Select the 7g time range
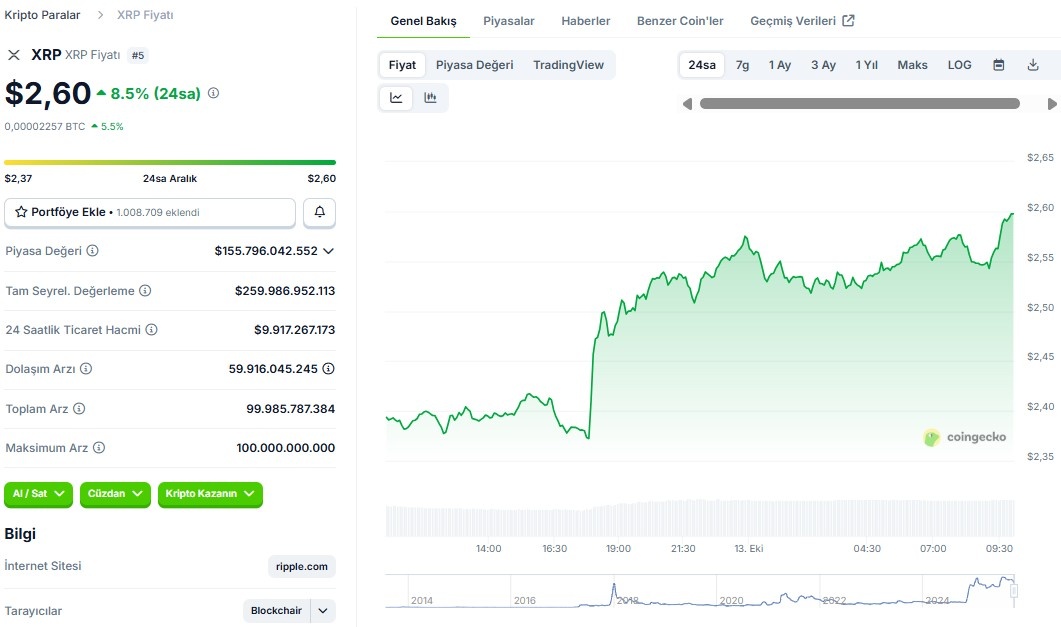Screen dimensions: 1061x627 (x=742, y=65)
